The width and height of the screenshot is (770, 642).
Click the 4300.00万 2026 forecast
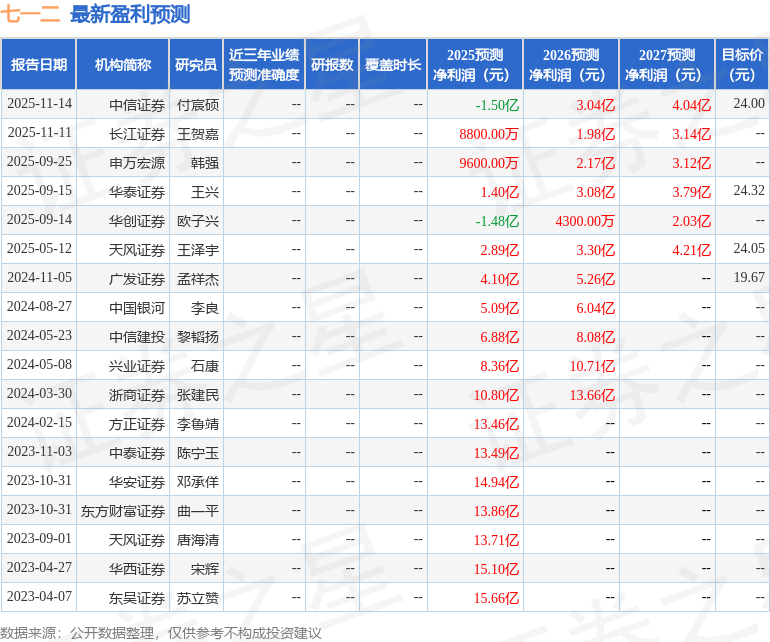click(585, 221)
